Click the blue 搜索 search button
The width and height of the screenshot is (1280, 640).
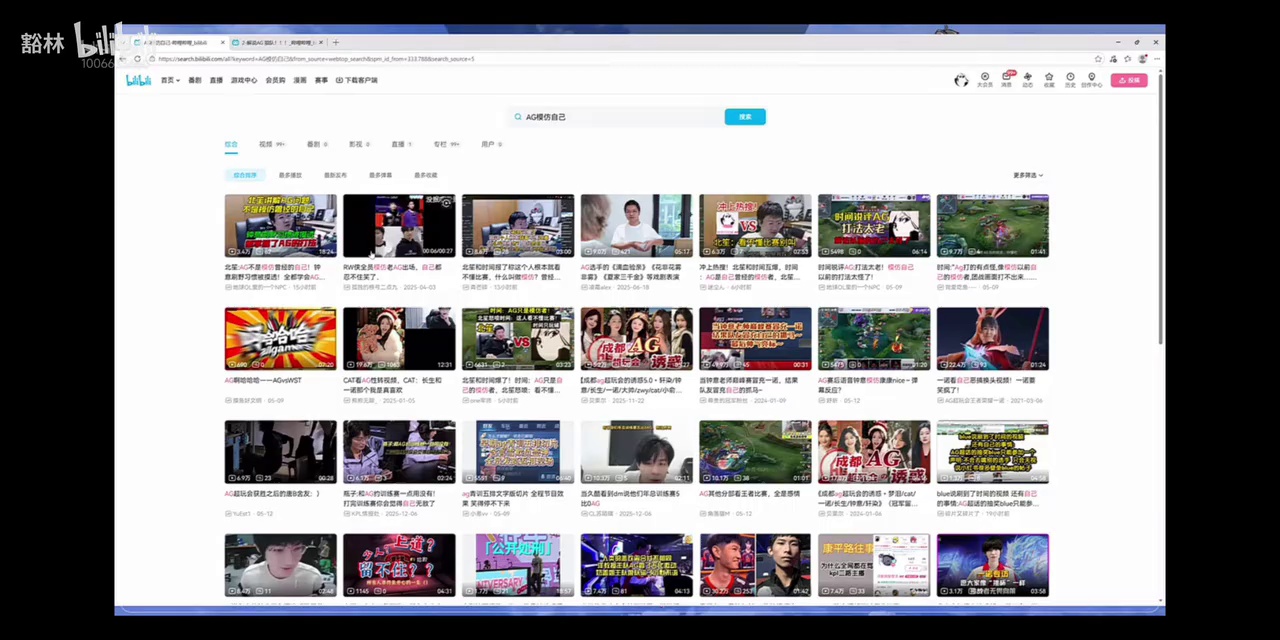(x=745, y=117)
